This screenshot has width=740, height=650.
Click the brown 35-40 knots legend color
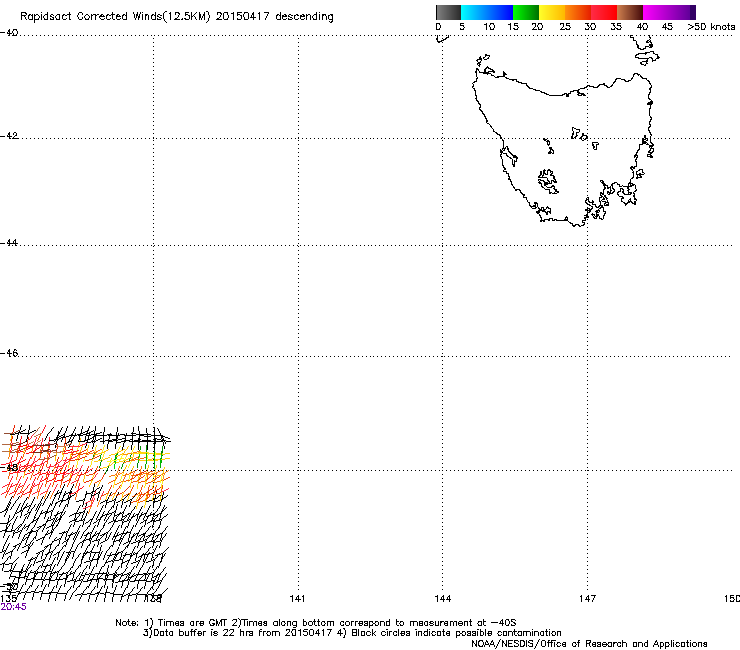(x=630, y=12)
